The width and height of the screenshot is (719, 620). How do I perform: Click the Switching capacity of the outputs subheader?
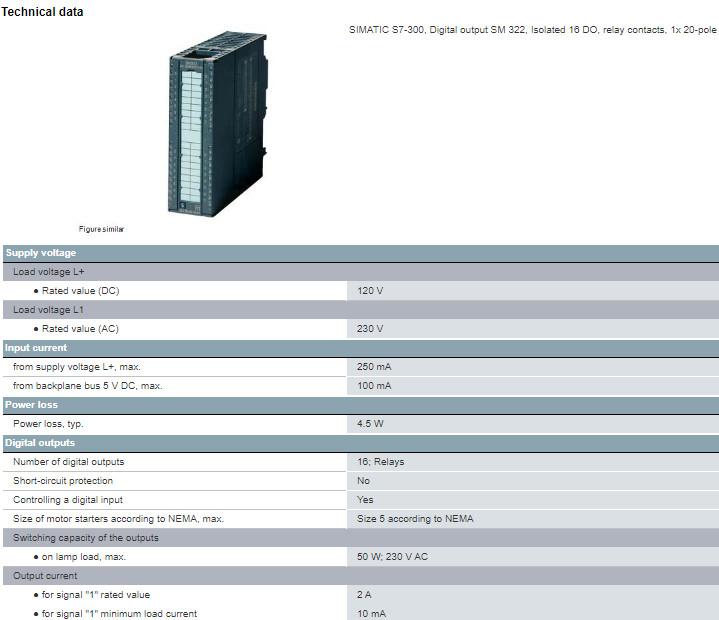point(361,538)
